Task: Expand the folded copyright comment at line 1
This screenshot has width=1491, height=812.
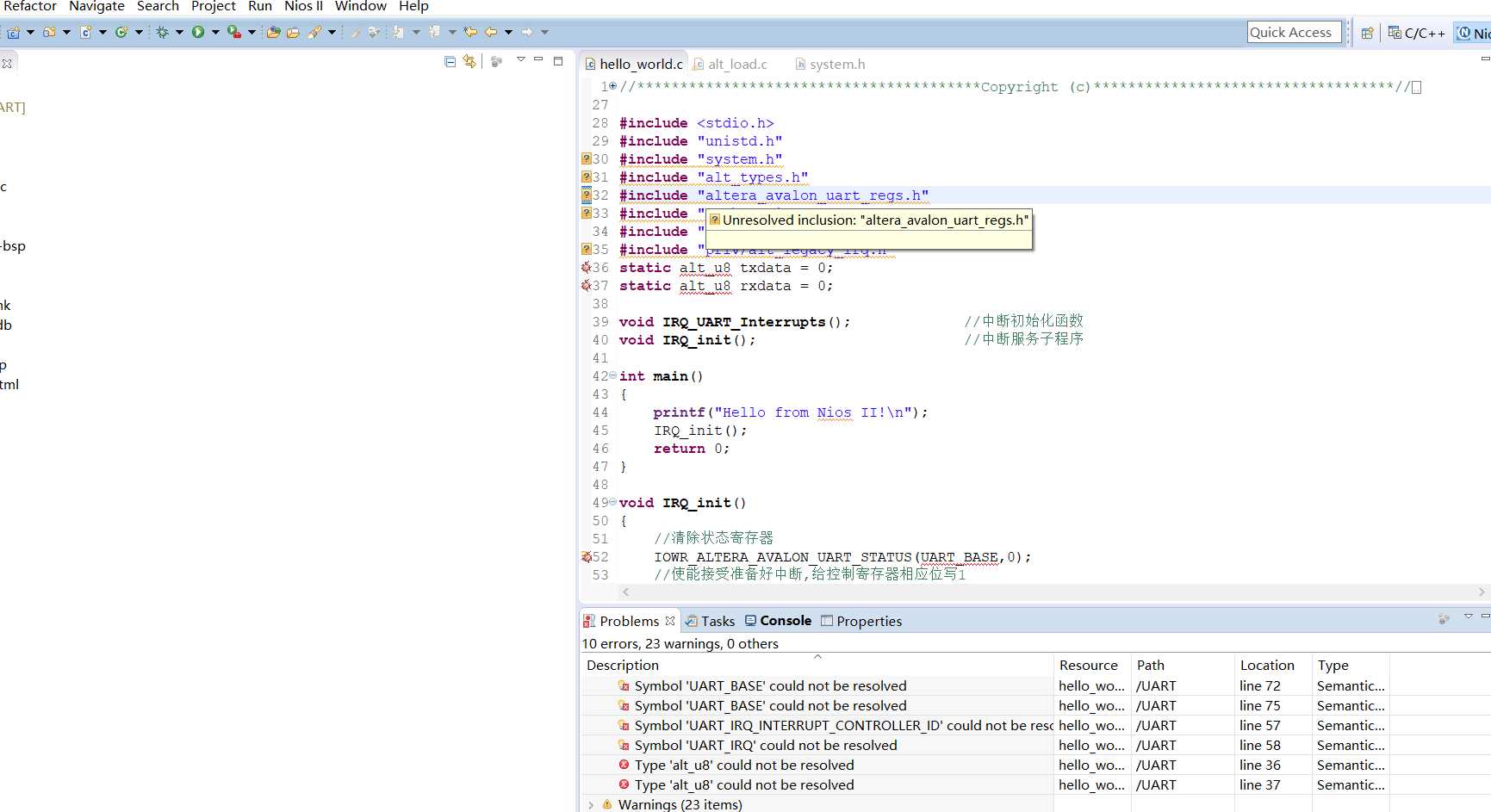Action: click(612, 86)
